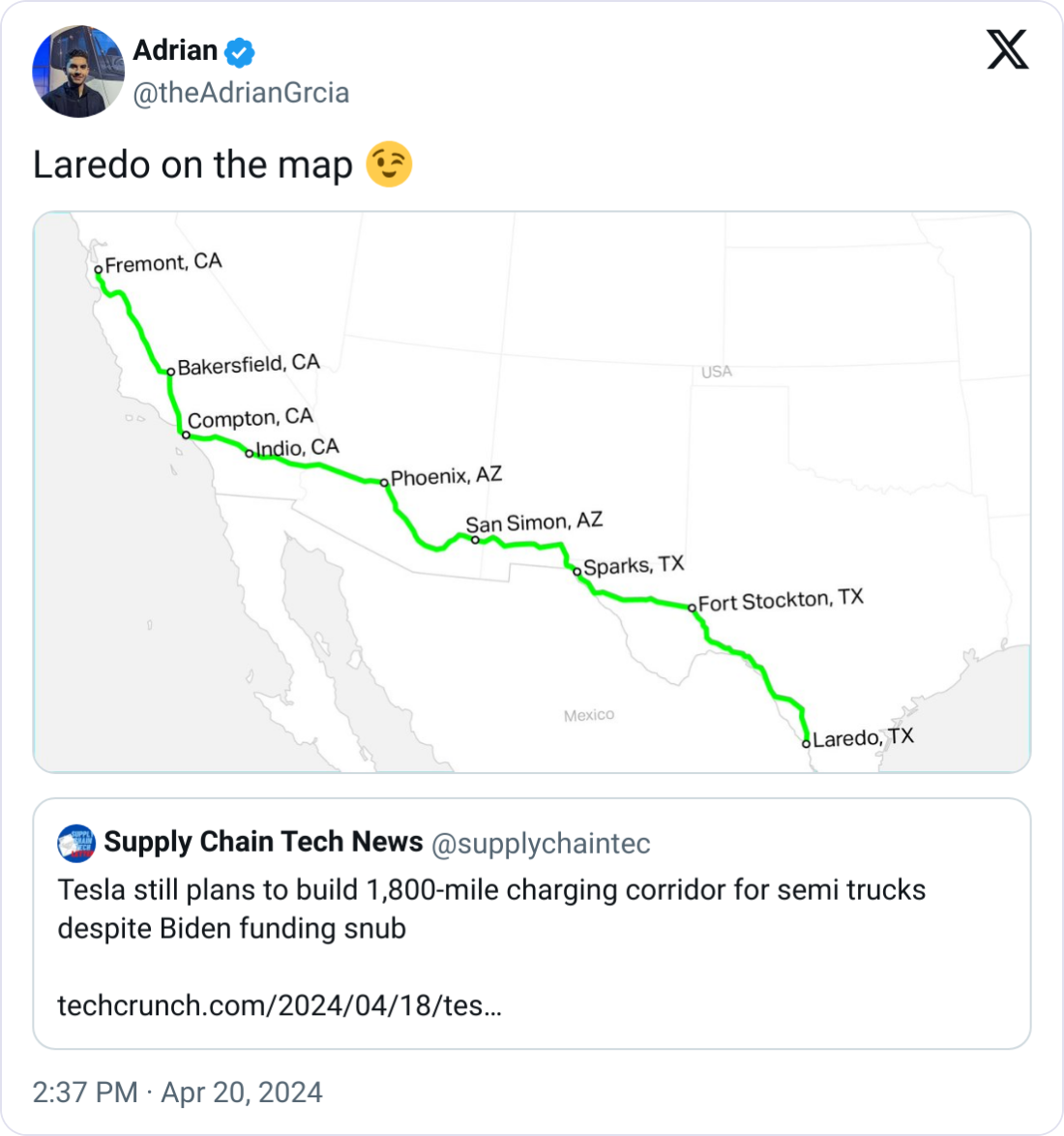Open the @theAdrianGrcia handle link
1064x1136 pixels.
coord(241,93)
